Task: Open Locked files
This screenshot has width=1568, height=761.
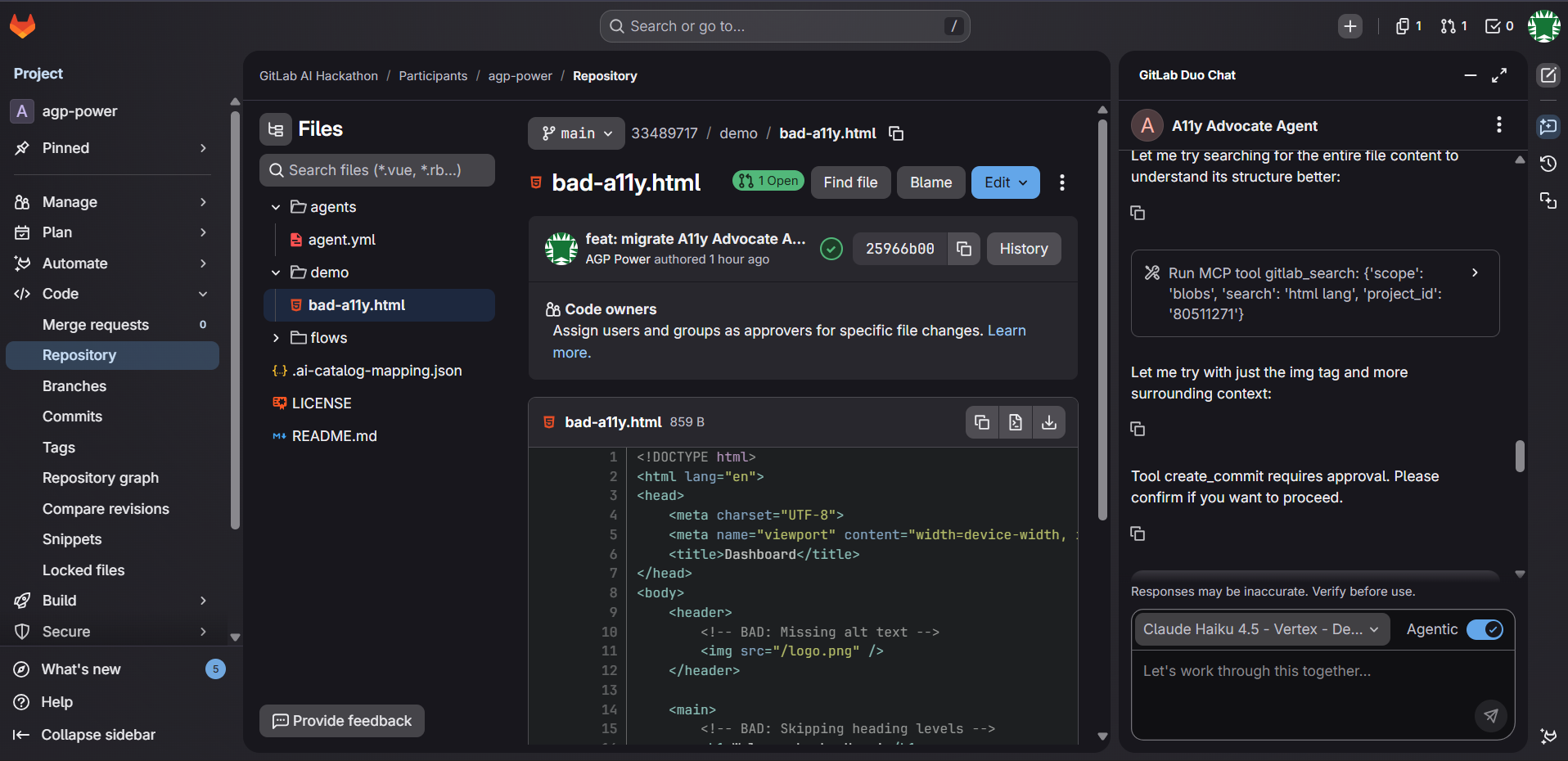Action: tap(112, 570)
